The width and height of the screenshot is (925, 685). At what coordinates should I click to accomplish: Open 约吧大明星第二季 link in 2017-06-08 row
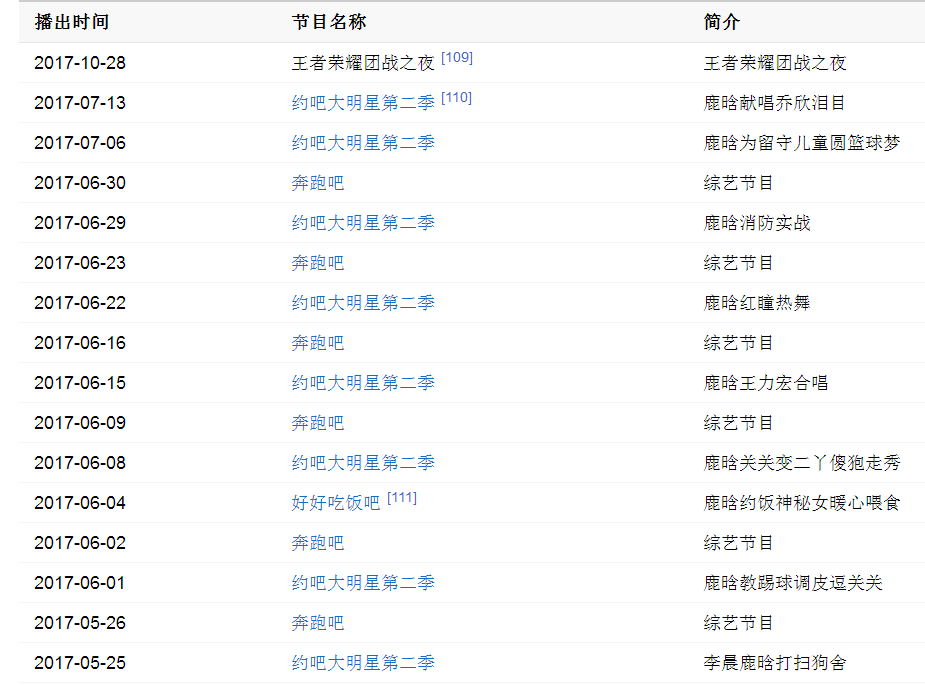coord(363,463)
